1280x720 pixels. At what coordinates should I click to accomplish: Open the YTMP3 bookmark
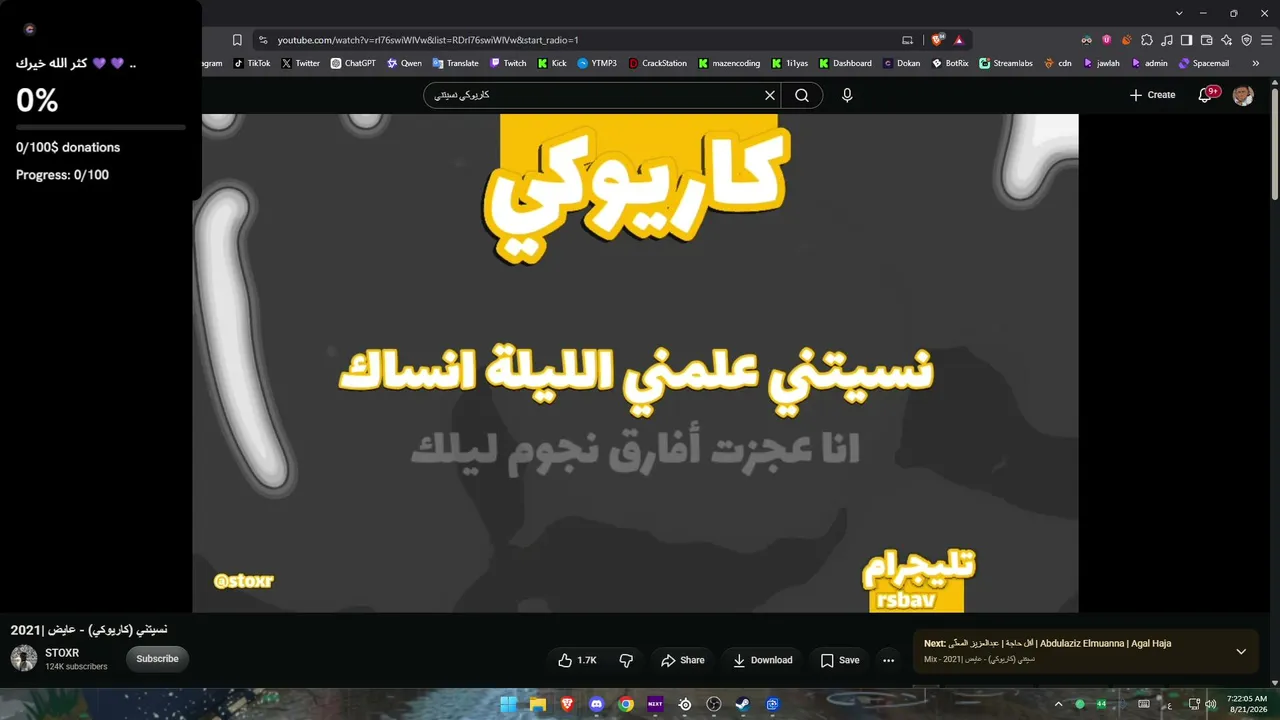point(597,63)
